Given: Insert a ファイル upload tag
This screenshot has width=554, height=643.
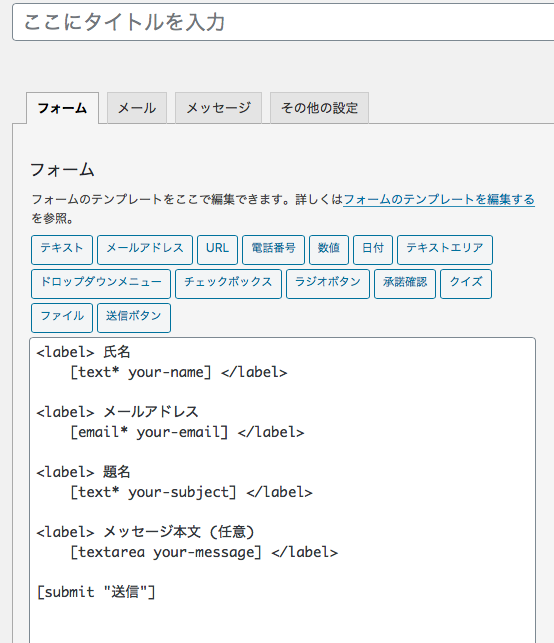Looking at the screenshot, I should 62,318.
